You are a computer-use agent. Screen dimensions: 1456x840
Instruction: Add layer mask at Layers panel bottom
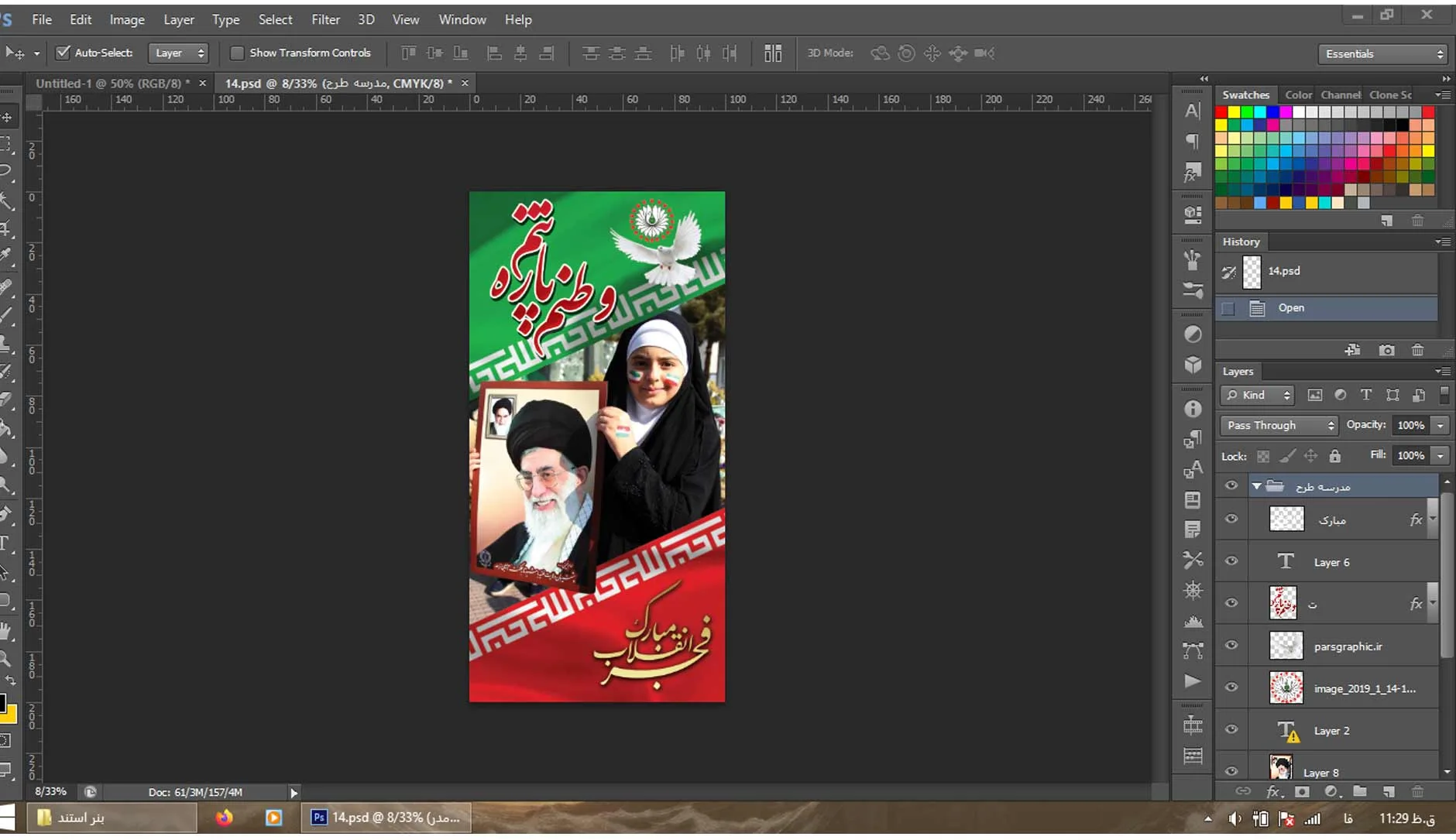tap(1302, 791)
